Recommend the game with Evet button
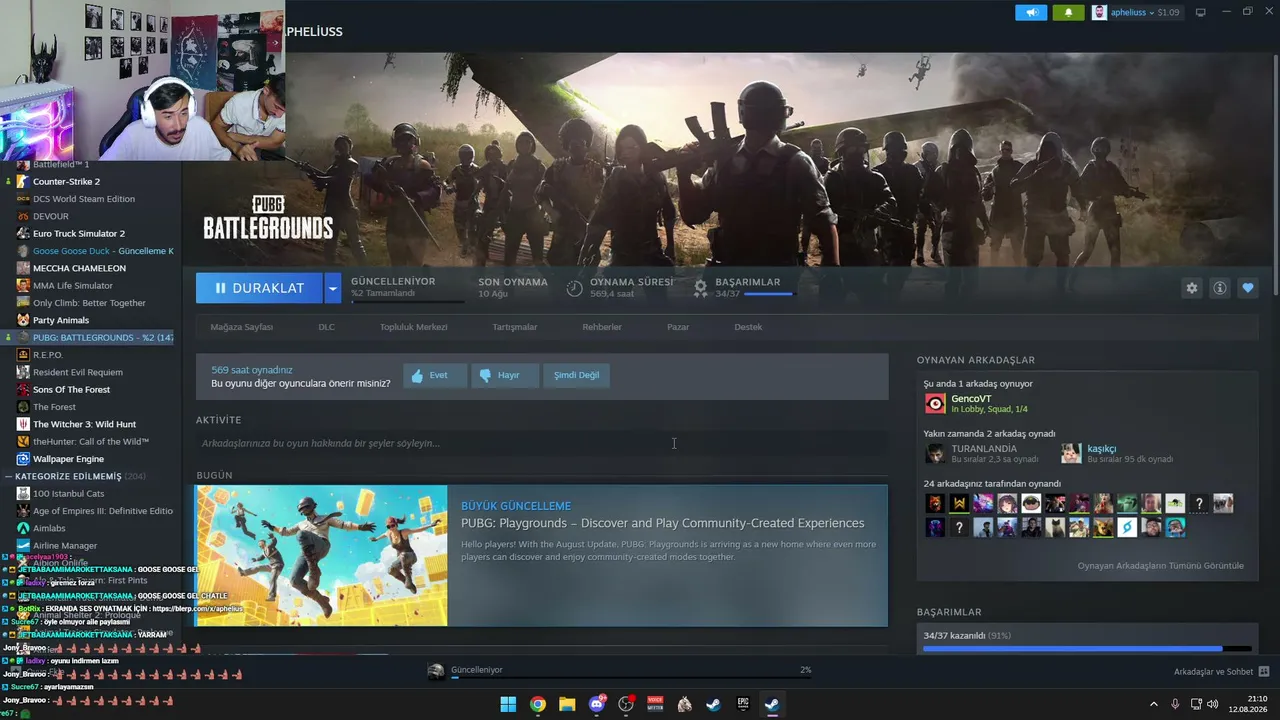This screenshot has width=1280, height=720. [435, 375]
